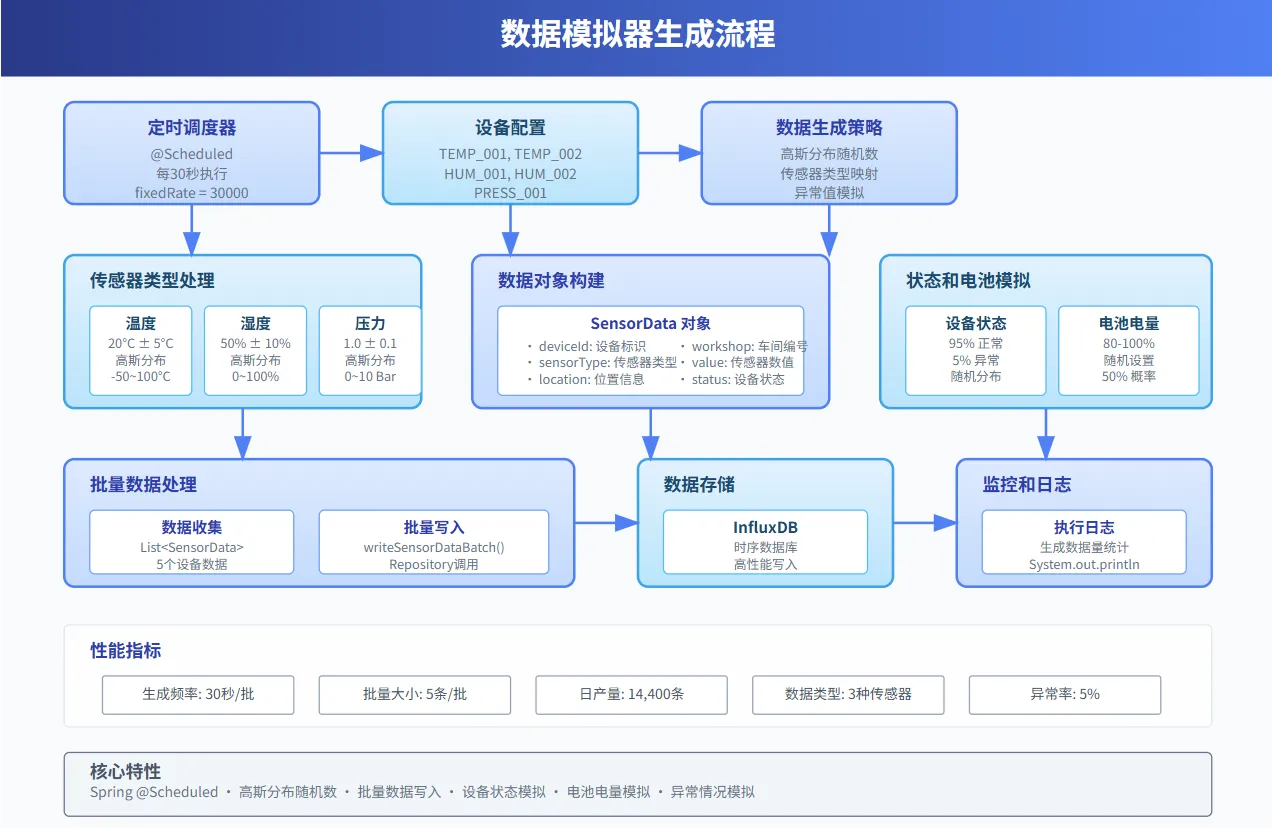Select the 温度 sensor card
The image size is (1272, 828).
coord(141,350)
